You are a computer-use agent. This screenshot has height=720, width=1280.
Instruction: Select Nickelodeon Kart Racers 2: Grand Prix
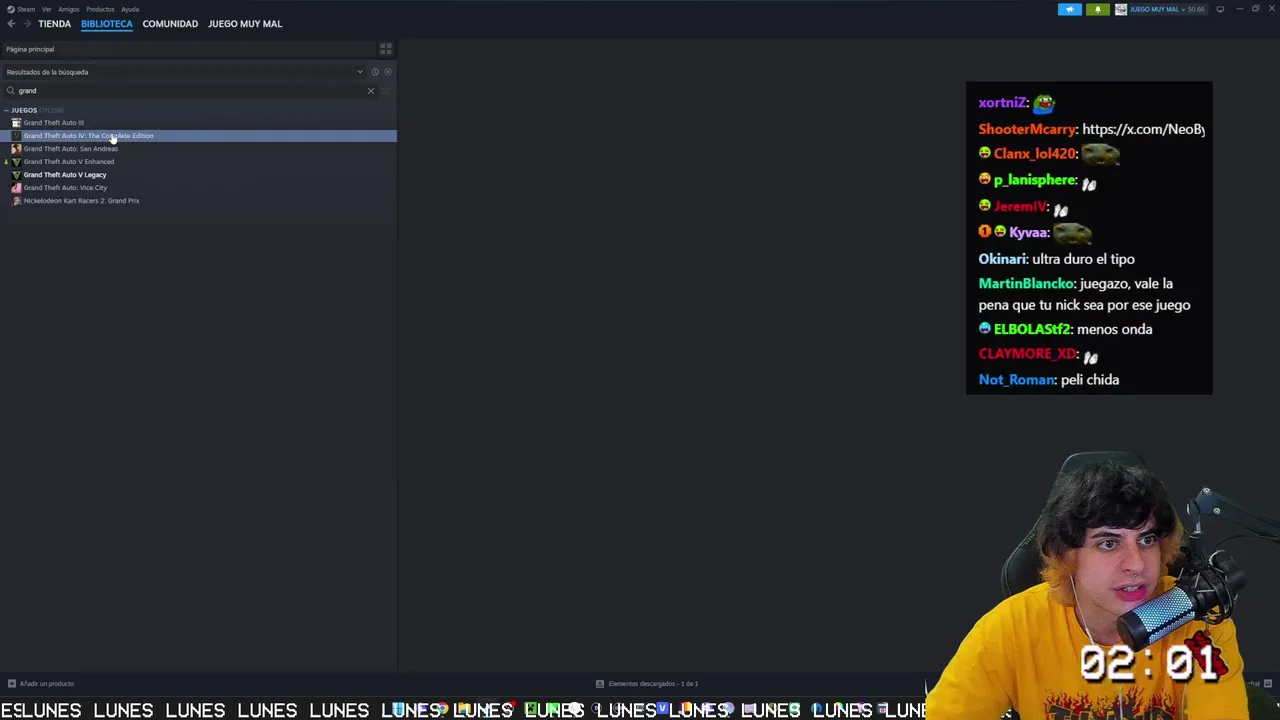pyautogui.click(x=81, y=201)
